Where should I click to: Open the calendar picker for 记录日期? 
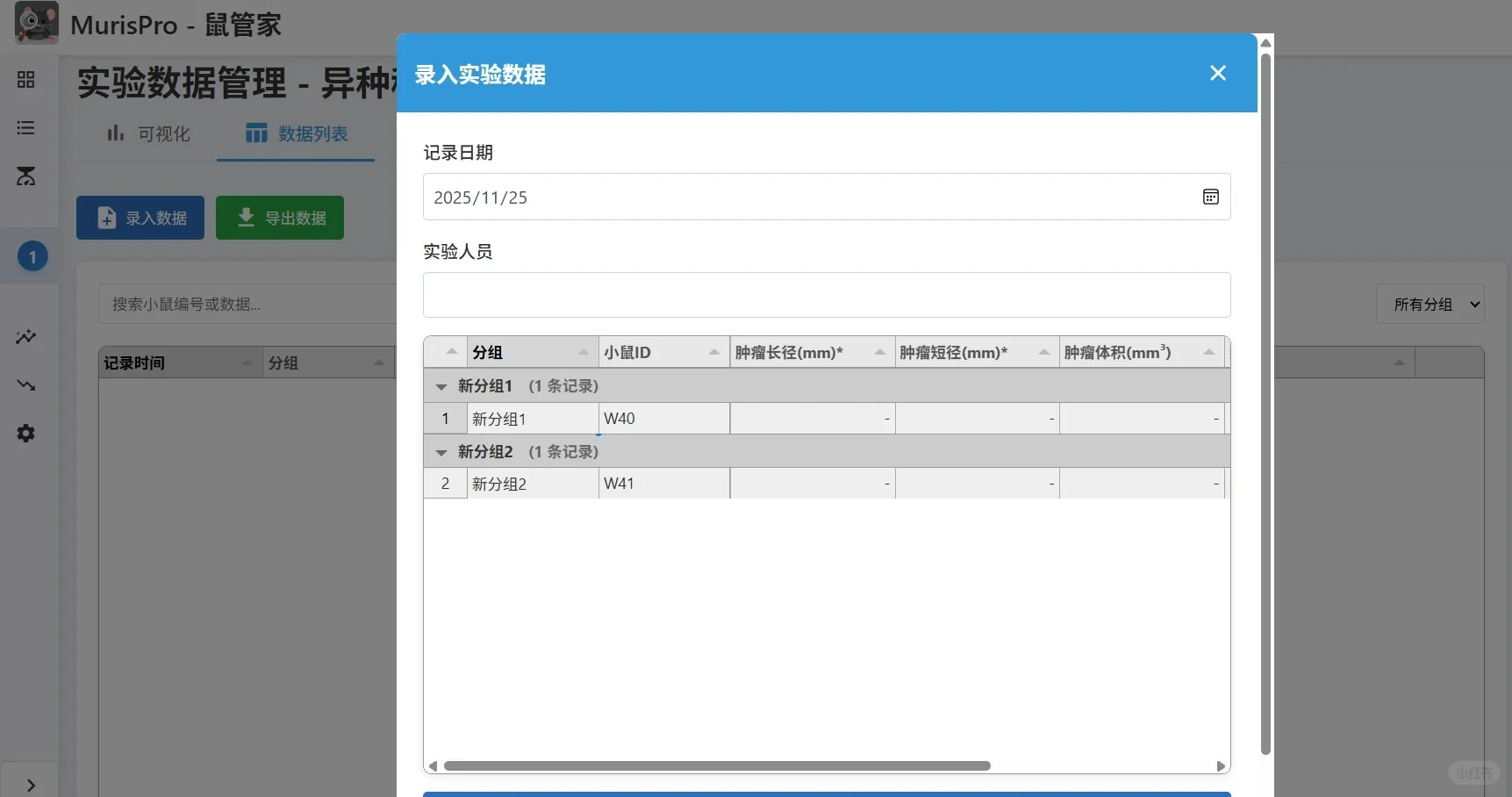tap(1210, 197)
